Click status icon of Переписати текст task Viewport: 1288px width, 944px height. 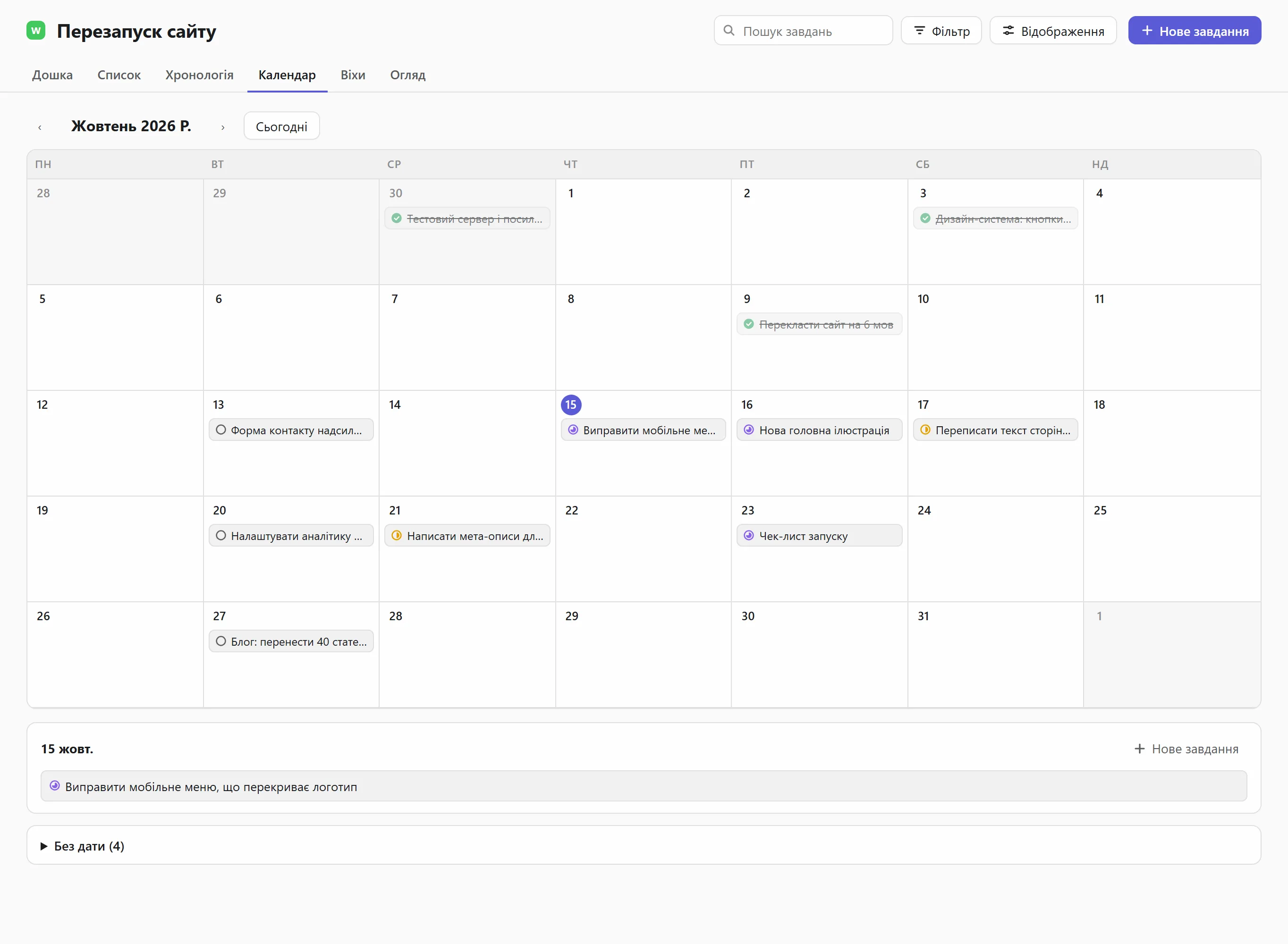pos(925,430)
